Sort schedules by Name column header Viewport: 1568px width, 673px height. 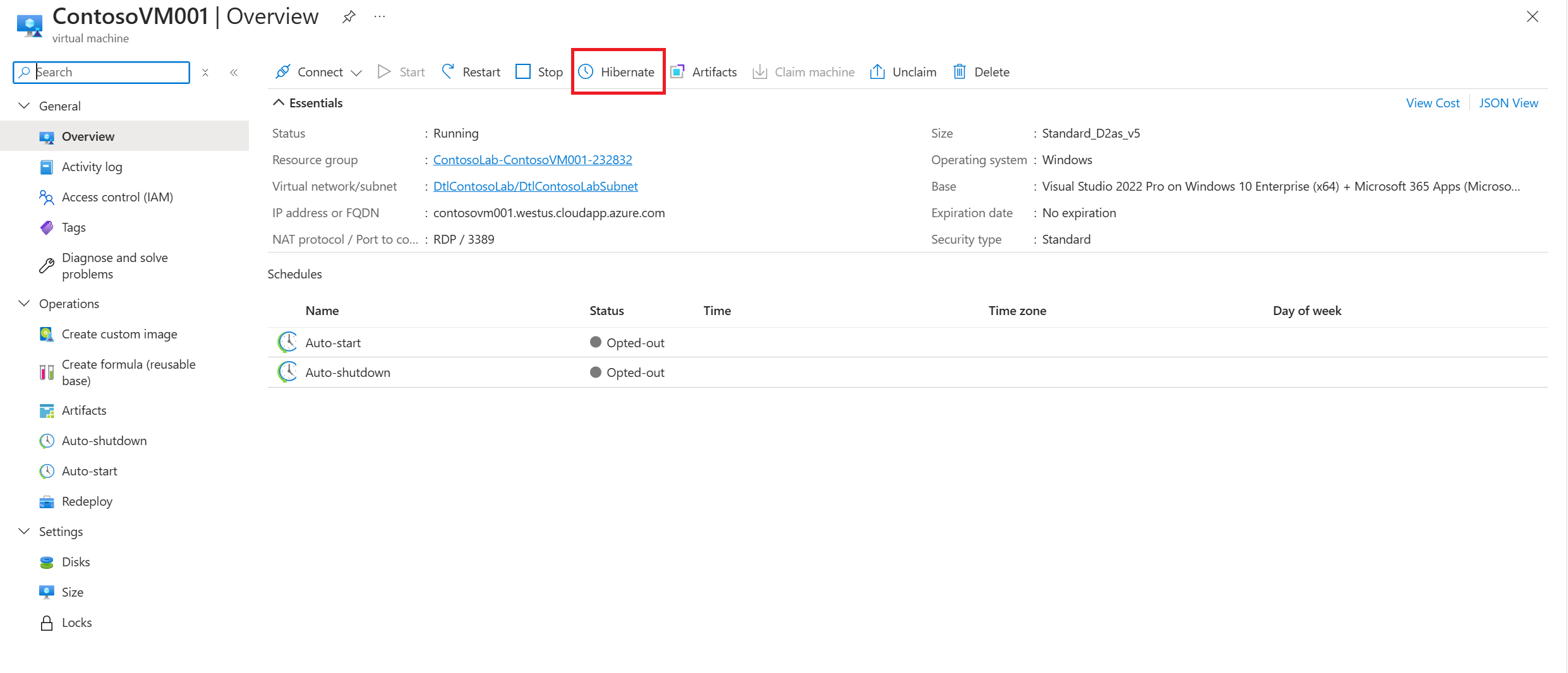(322, 311)
